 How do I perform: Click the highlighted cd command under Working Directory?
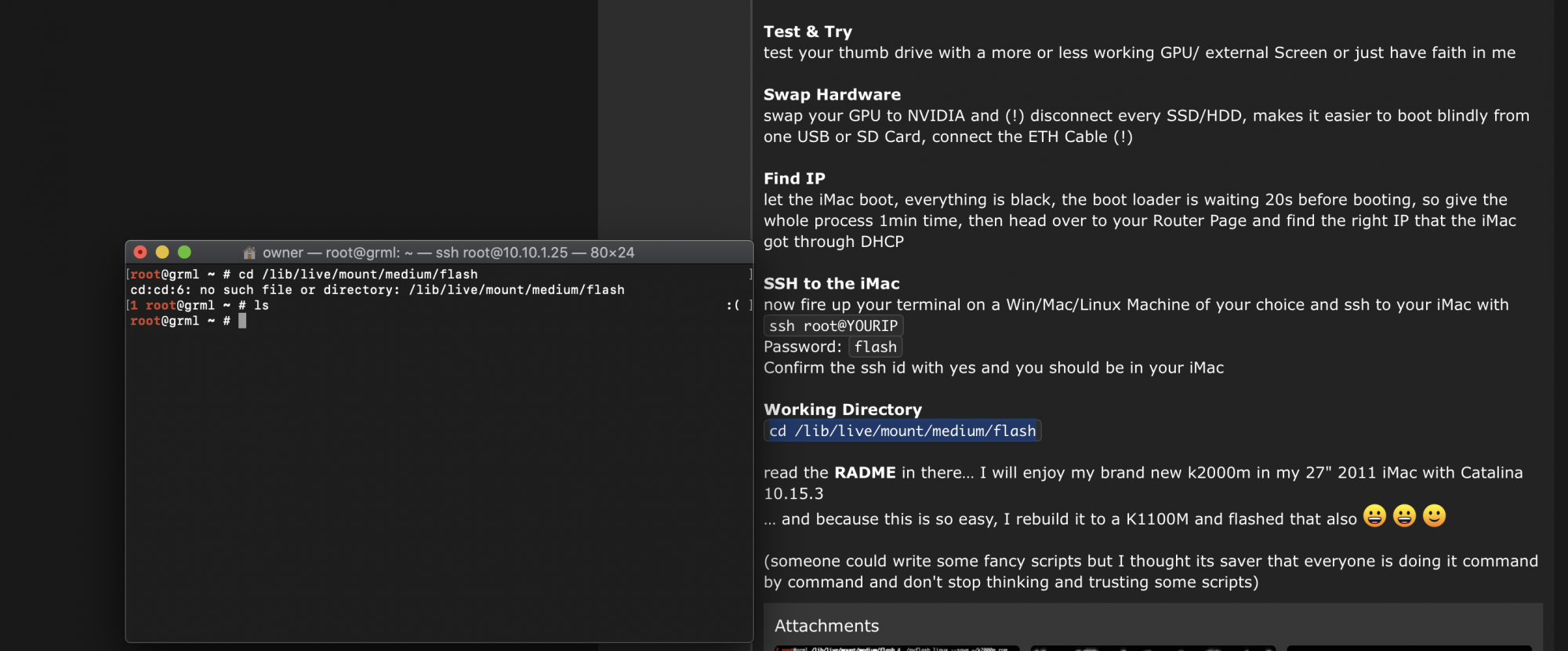(x=902, y=431)
